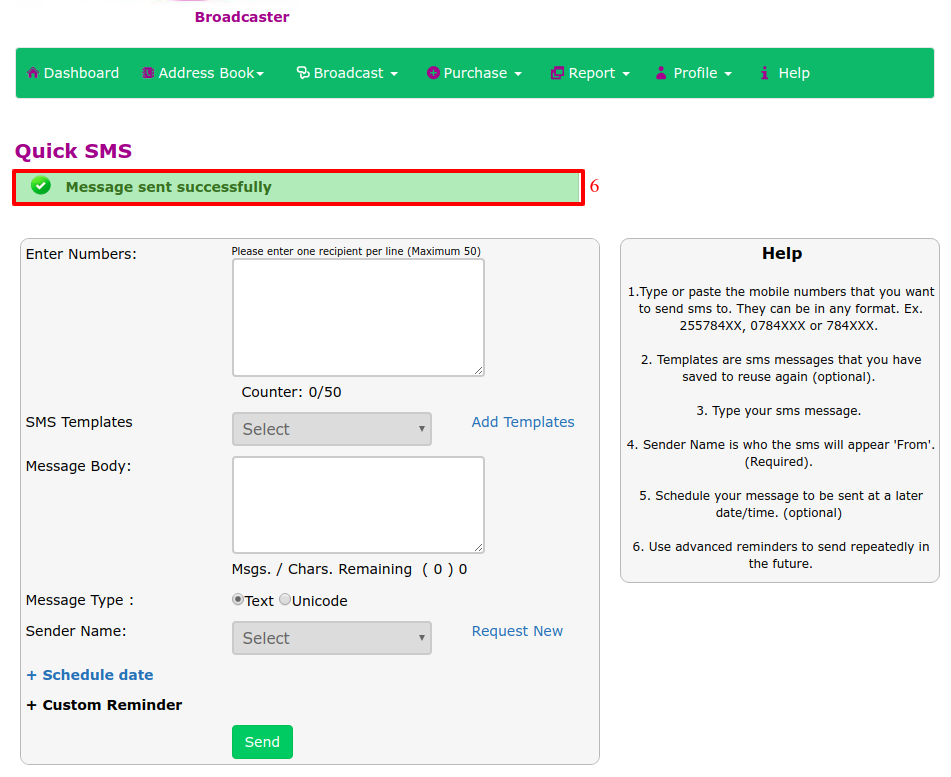Viewport: 951px width, 777px height.
Task: Open the Address Book menu
Action: 203,73
